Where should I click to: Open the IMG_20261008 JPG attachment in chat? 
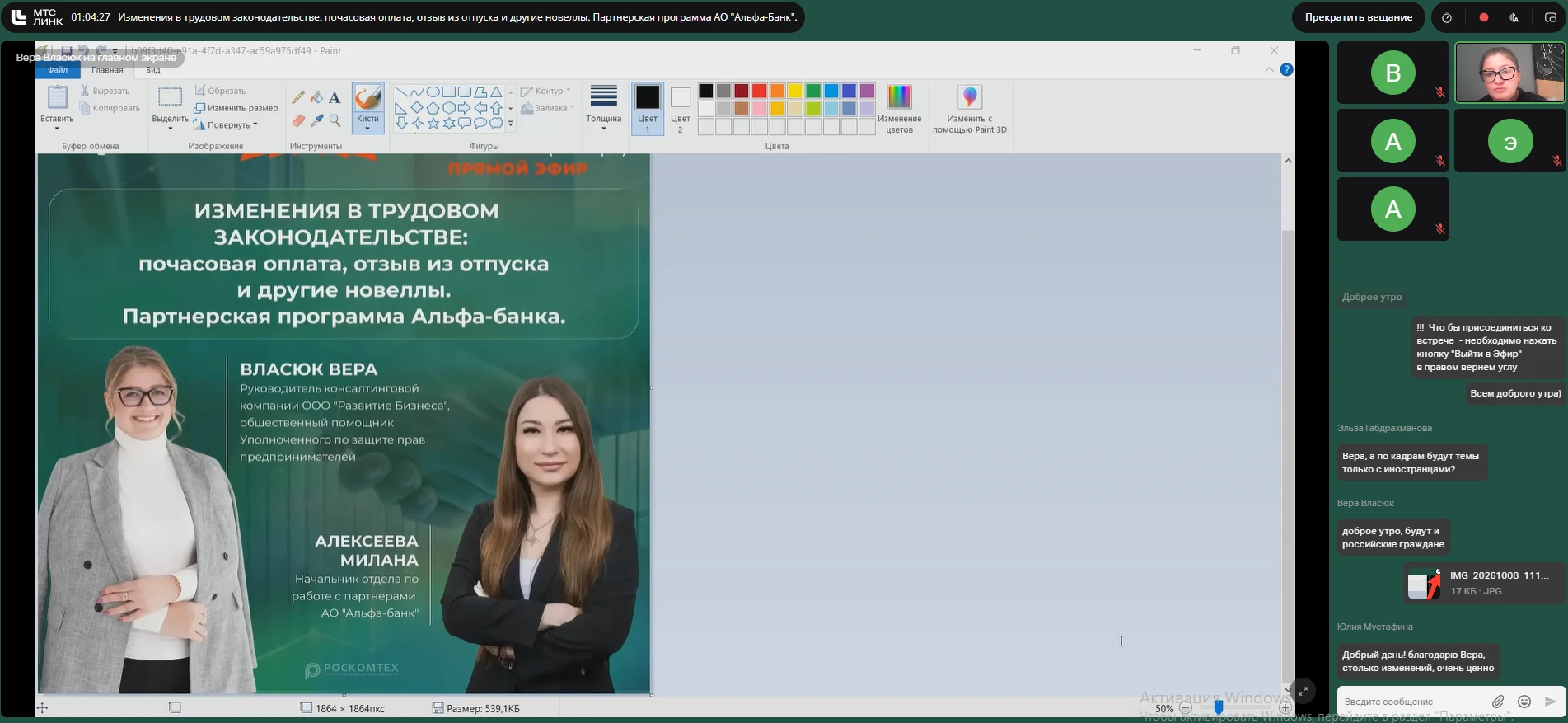(1483, 584)
